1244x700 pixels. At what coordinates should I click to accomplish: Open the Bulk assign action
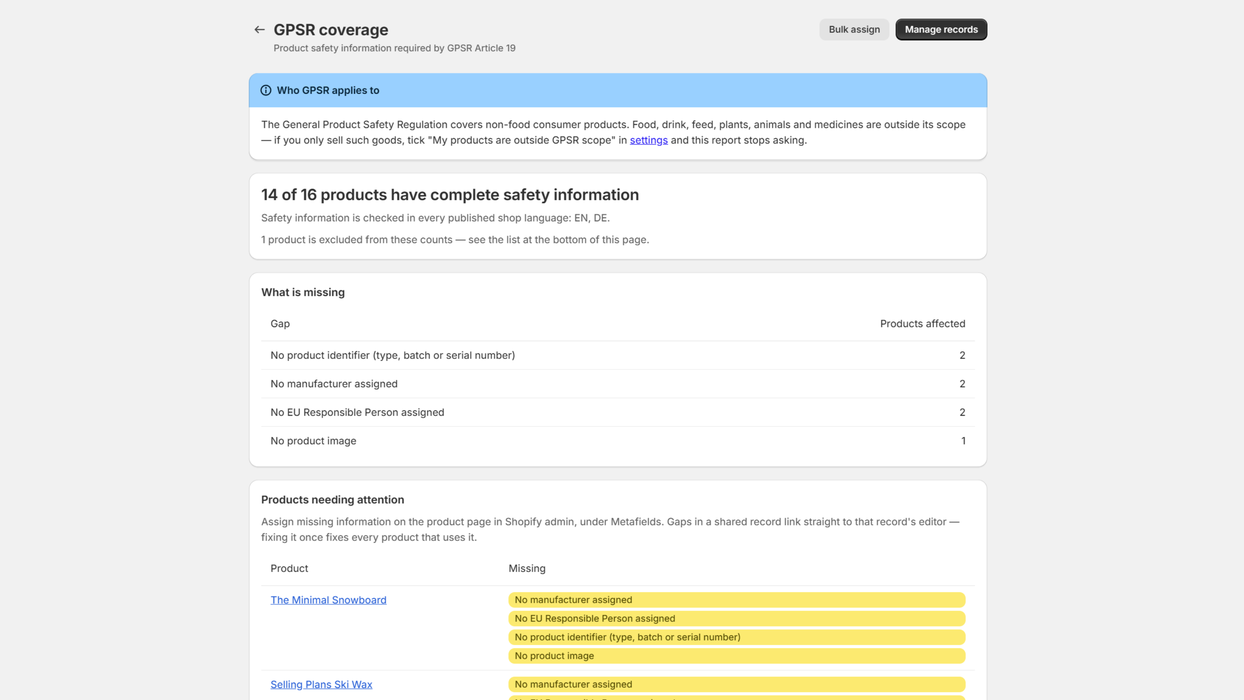(854, 30)
